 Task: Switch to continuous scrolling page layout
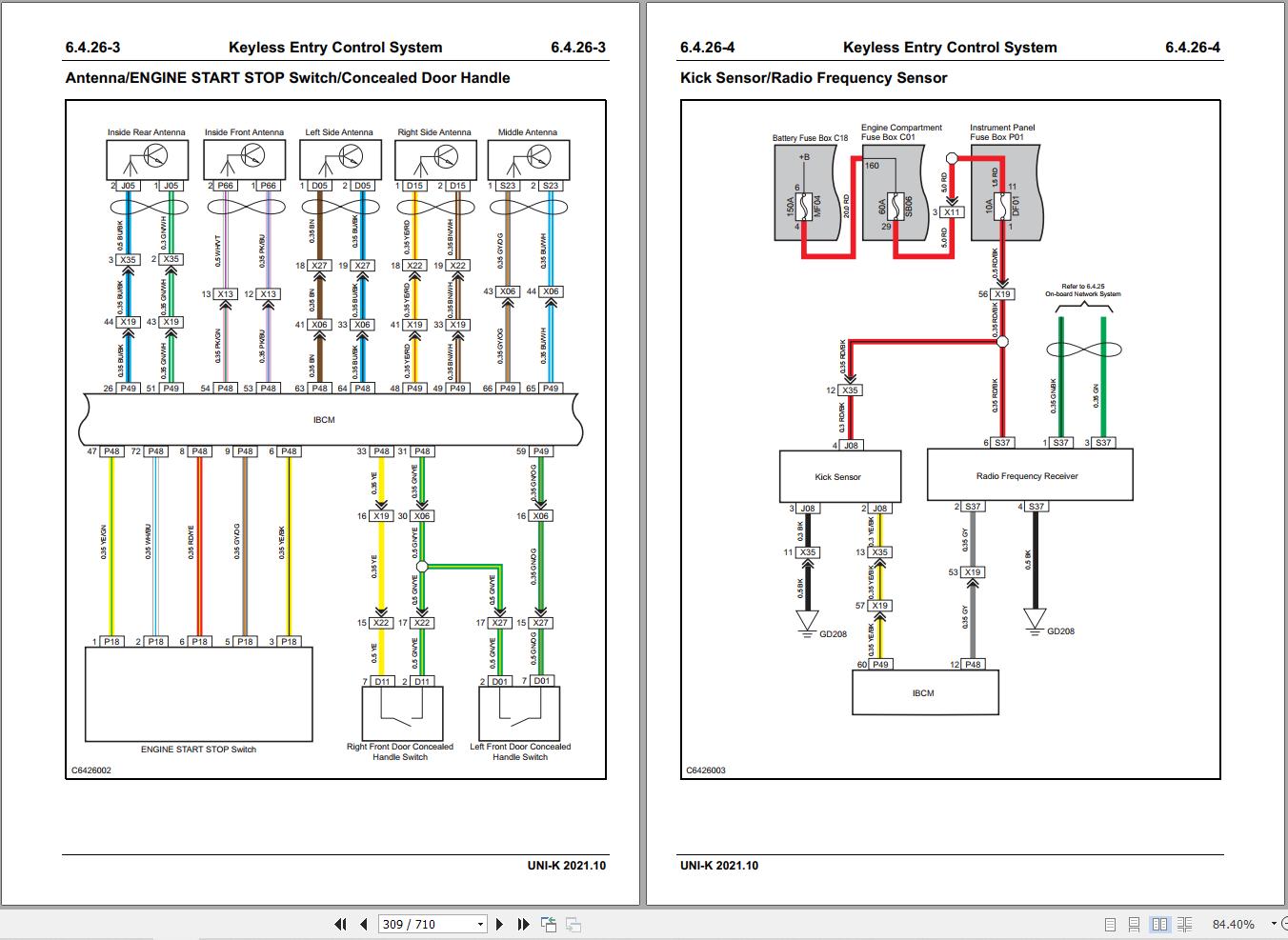1134,924
